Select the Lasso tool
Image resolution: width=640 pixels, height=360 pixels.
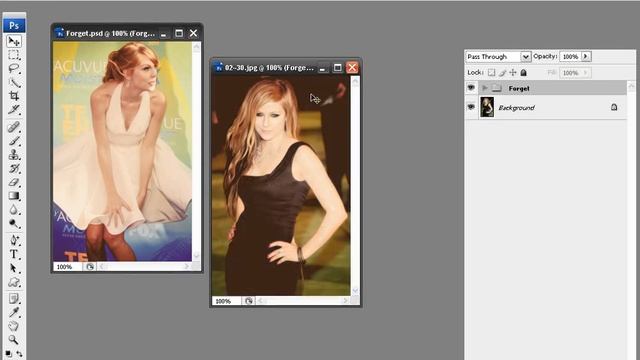pos(14,69)
